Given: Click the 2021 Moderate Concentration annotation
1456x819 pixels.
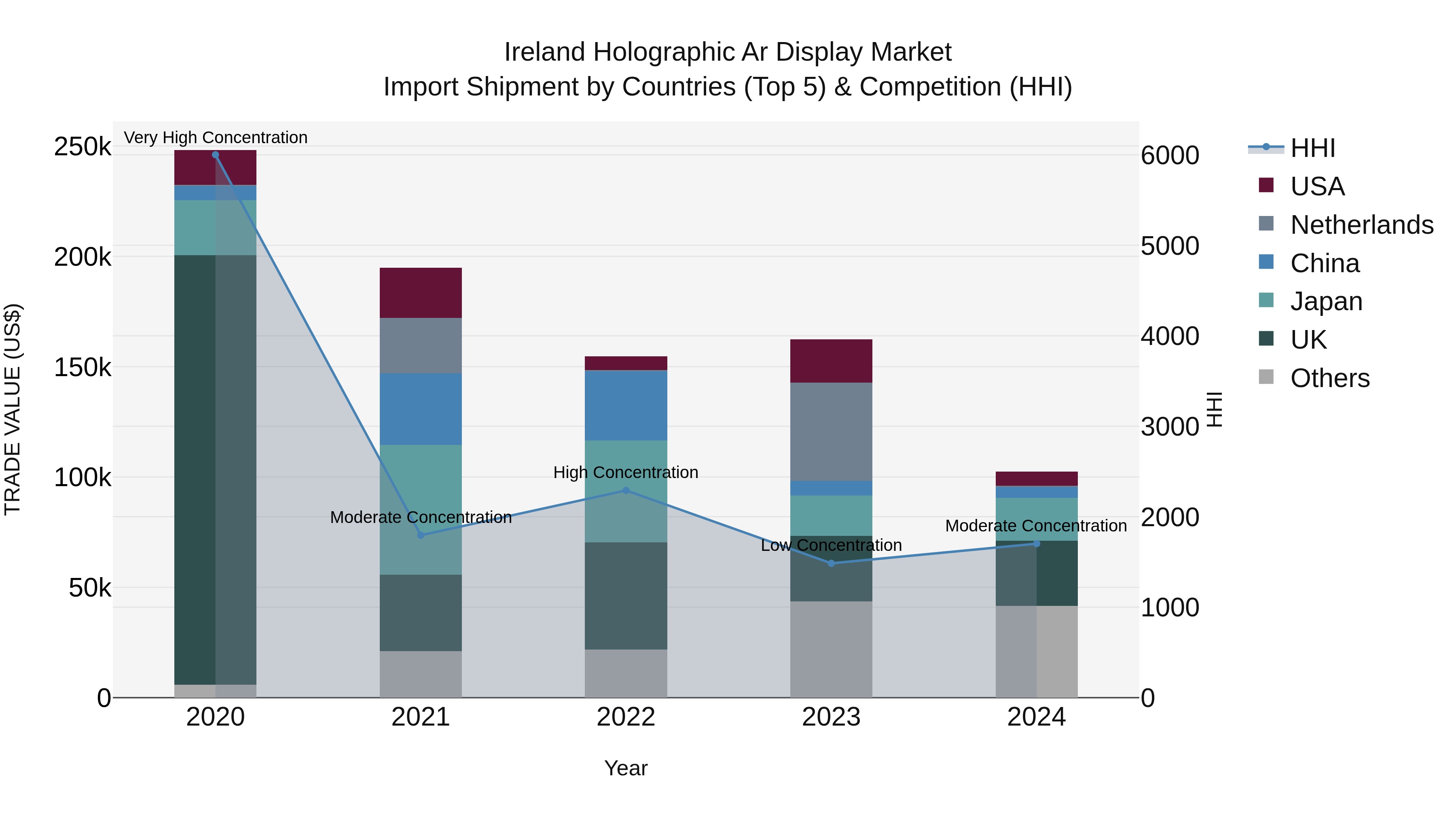Looking at the screenshot, I should click(421, 517).
